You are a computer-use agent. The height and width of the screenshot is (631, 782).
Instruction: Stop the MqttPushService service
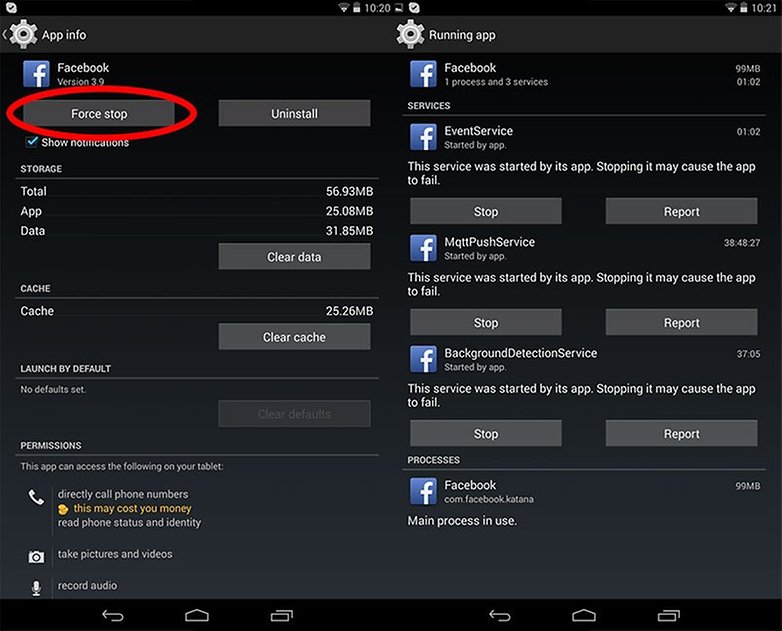[486, 323]
